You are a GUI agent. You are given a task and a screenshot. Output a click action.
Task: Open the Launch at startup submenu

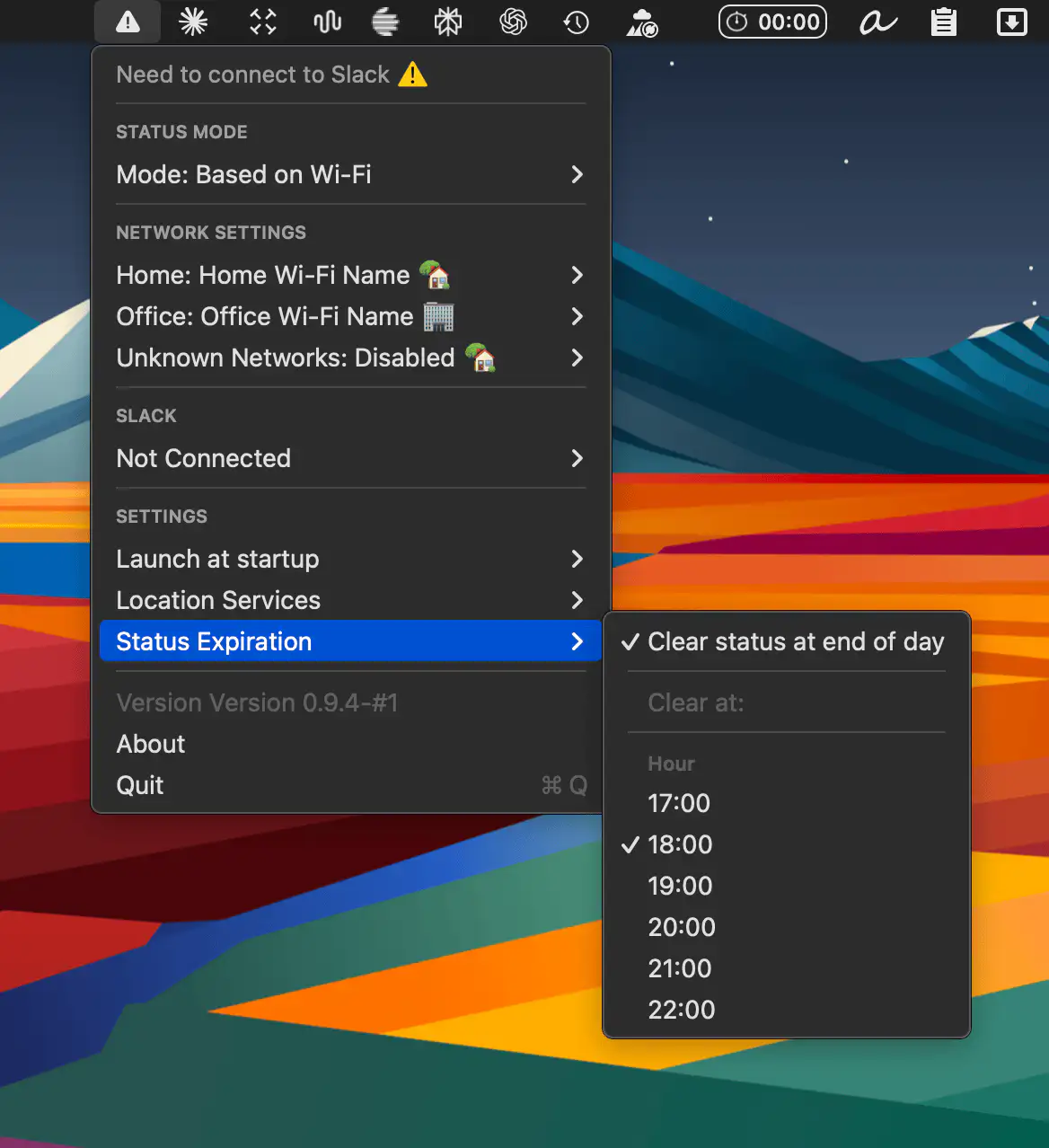tap(350, 559)
